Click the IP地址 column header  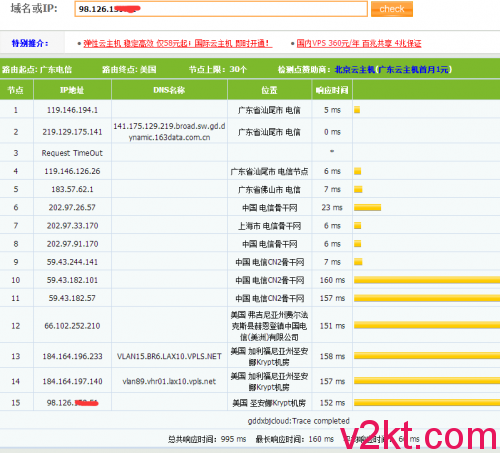click(72, 90)
